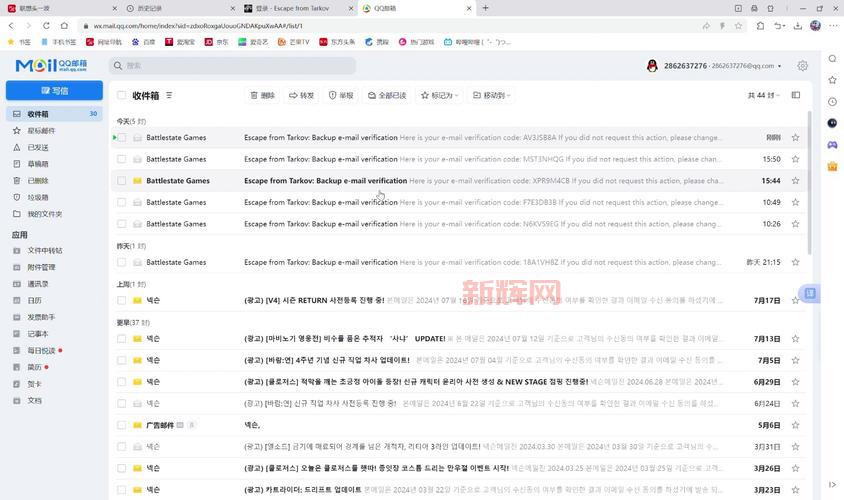
Task: Star the first Battlestate Games email
Action: 795,137
